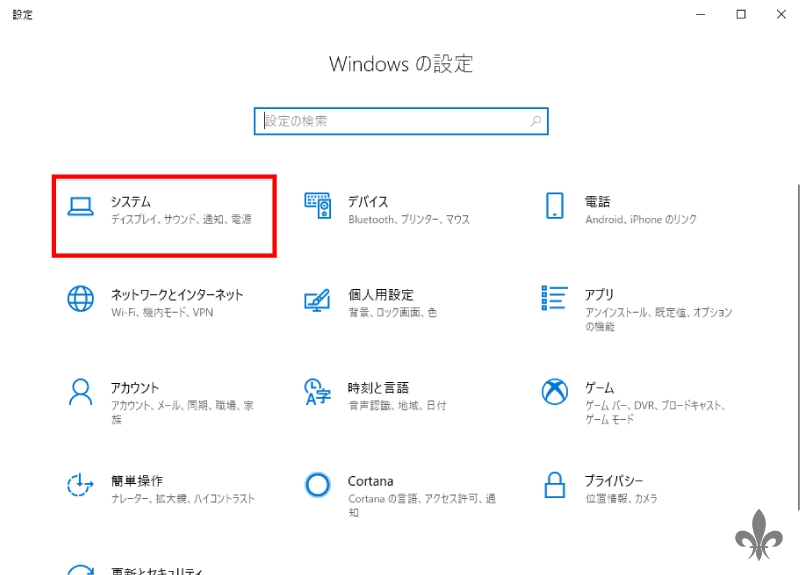Open the システム settings title
Image resolution: width=800 pixels, height=575 pixels.
[131, 202]
